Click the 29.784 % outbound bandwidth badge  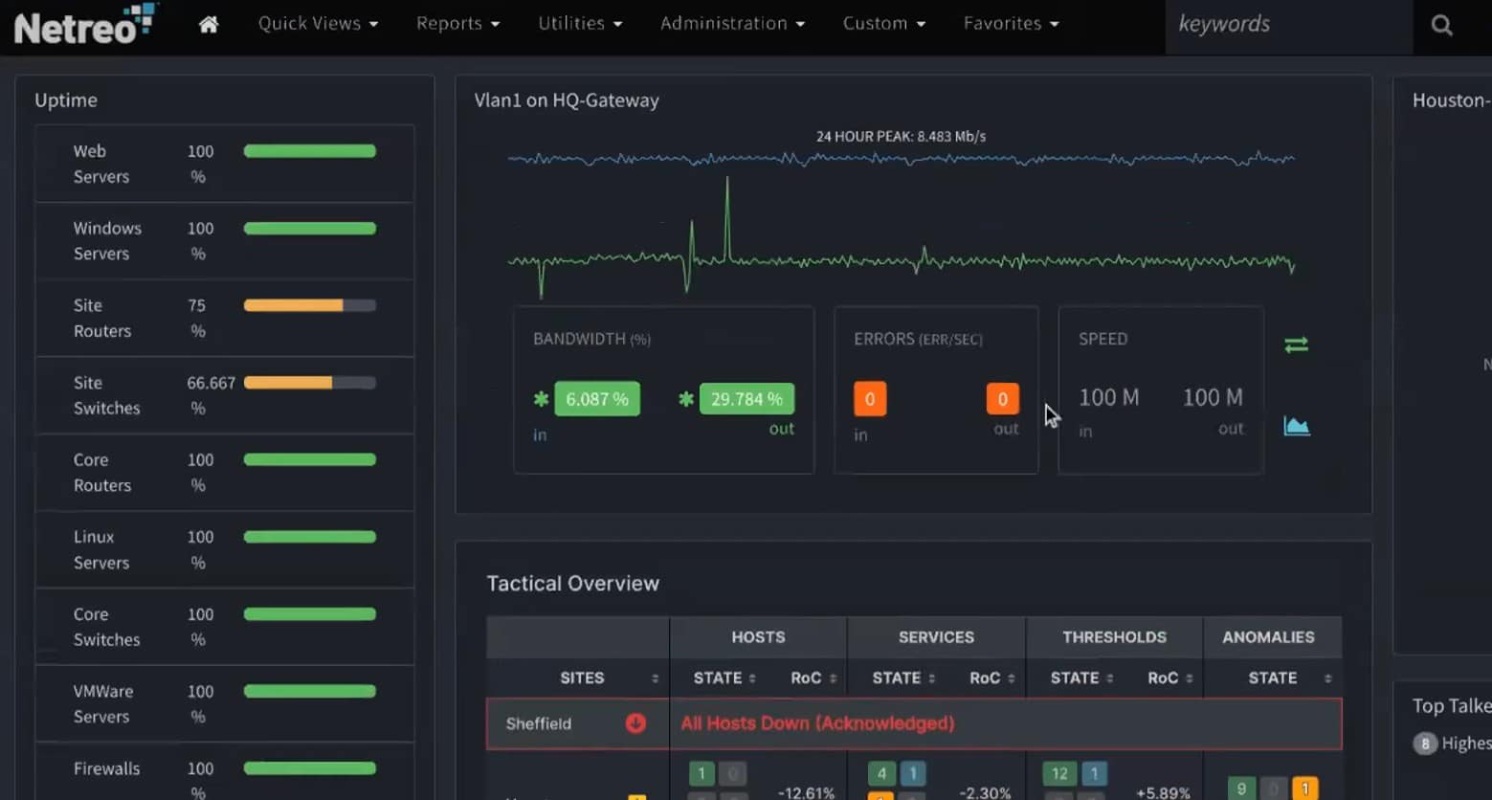747,399
